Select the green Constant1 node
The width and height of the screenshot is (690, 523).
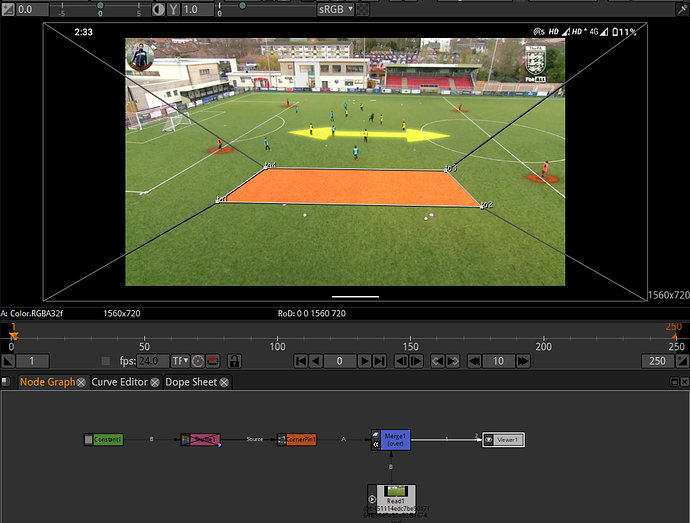click(x=108, y=439)
